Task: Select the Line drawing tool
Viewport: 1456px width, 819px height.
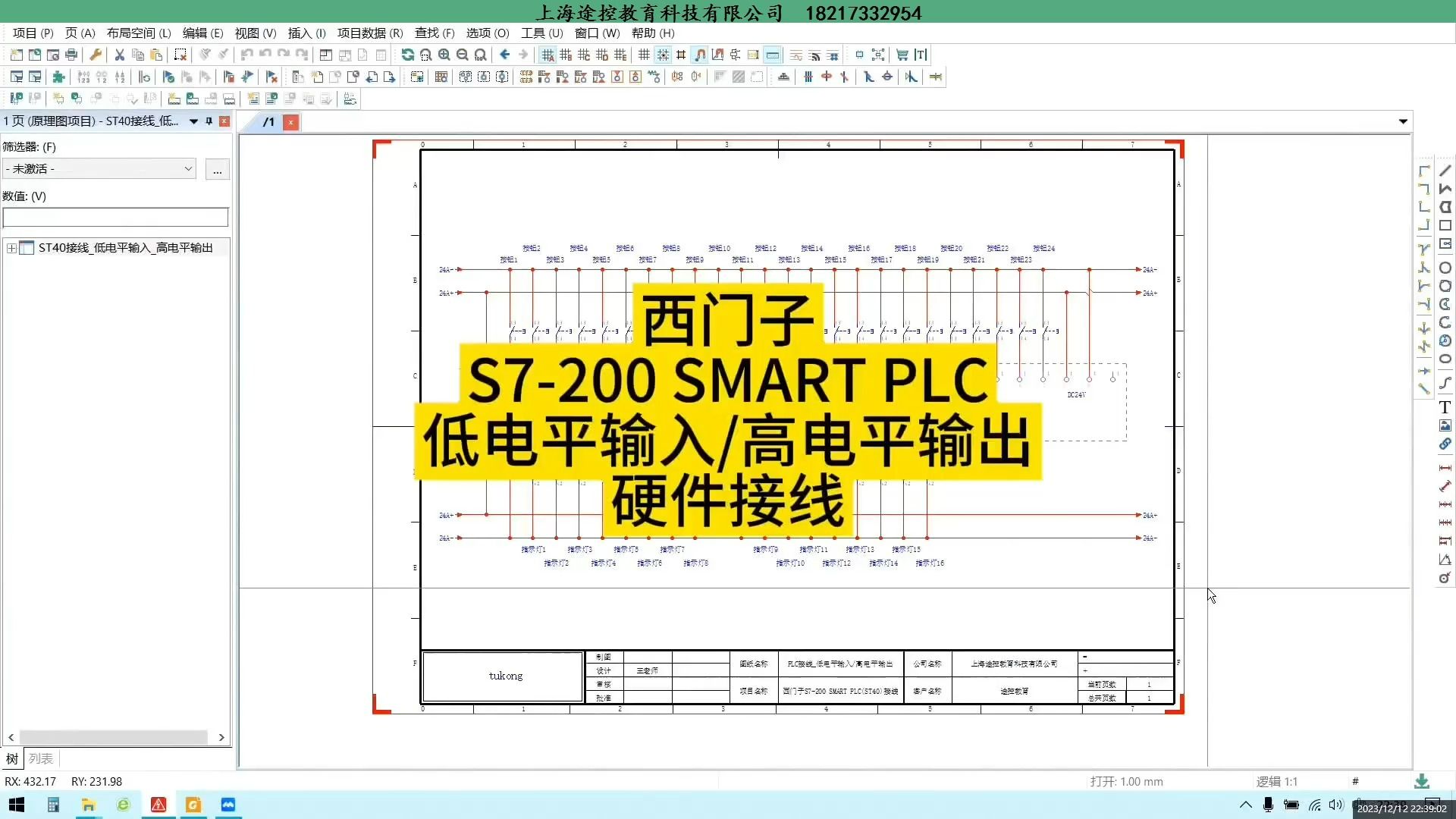Action: pyautogui.click(x=1445, y=171)
